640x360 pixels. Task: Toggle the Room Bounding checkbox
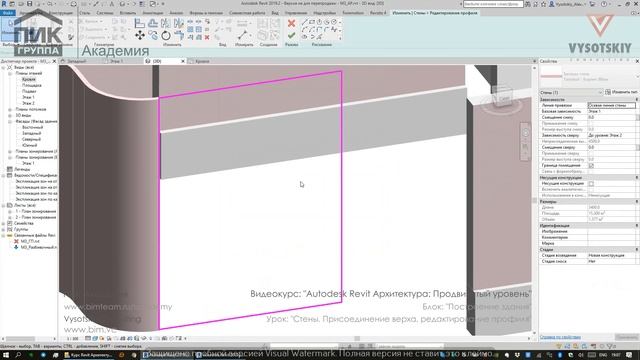(591, 166)
